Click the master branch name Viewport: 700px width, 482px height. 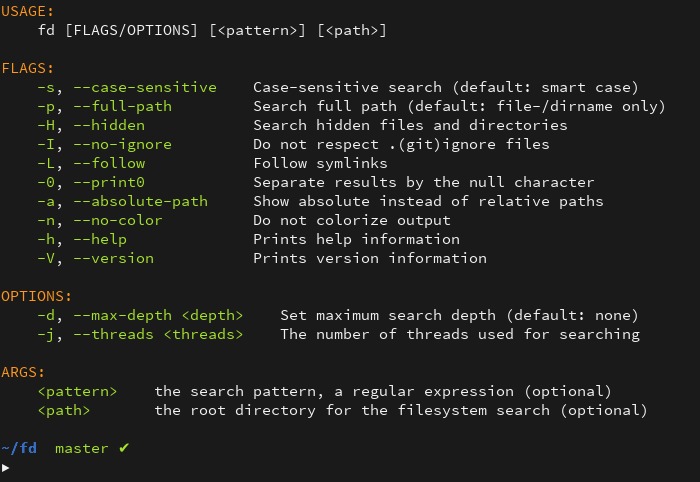[x=82, y=449]
